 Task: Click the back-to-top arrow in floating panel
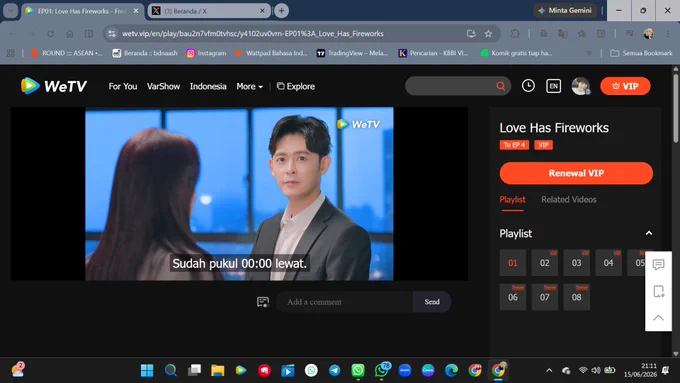coord(658,318)
